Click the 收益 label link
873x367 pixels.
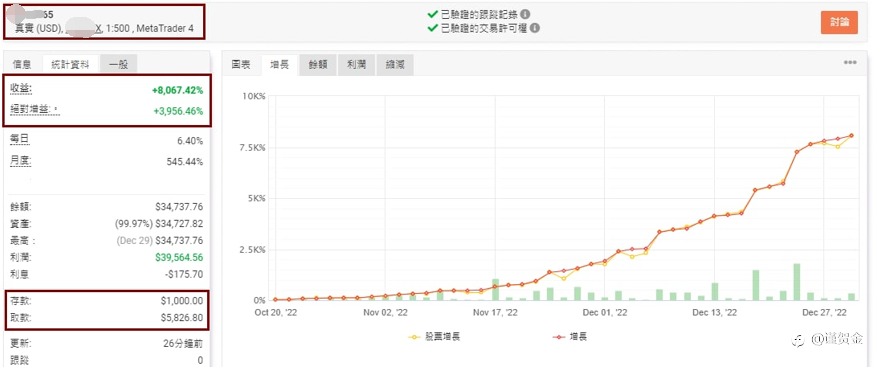tap(21, 90)
